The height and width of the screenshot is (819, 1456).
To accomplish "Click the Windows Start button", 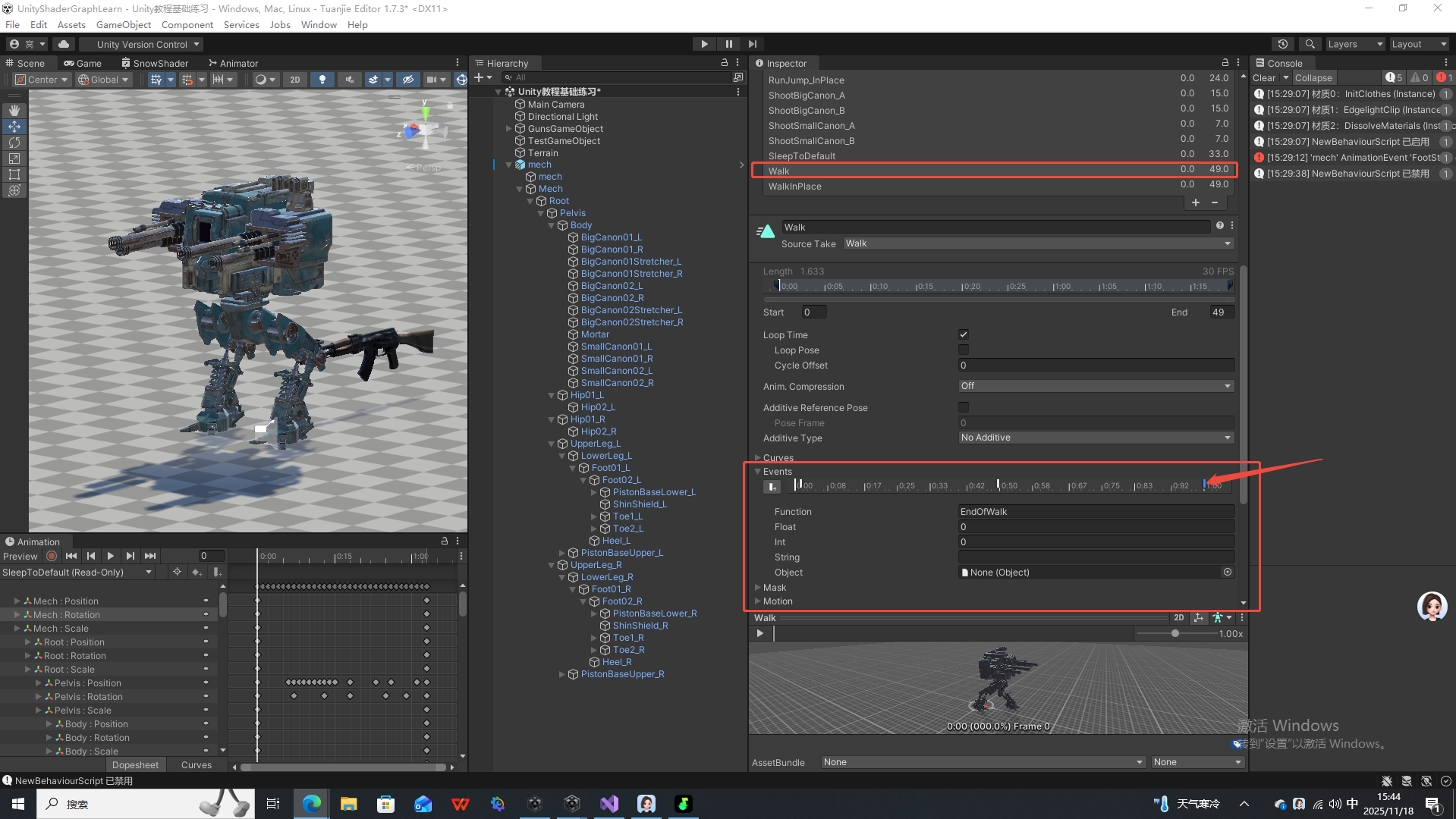I will [x=18, y=804].
